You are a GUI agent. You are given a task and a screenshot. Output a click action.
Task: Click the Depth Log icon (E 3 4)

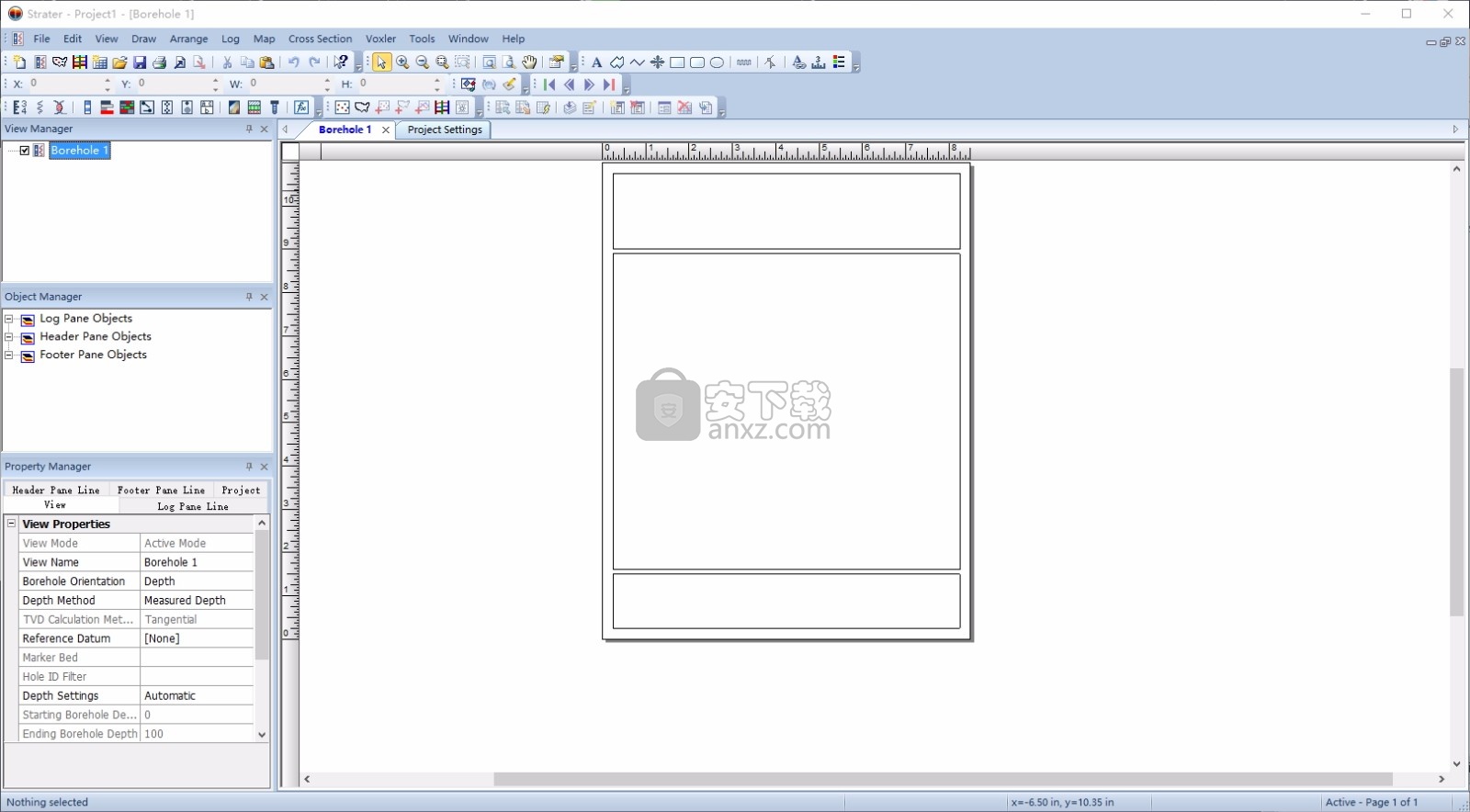click(x=19, y=107)
